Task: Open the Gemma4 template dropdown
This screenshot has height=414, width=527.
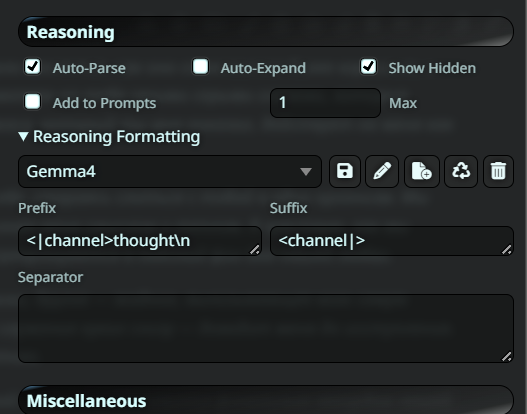Action: [x=170, y=171]
